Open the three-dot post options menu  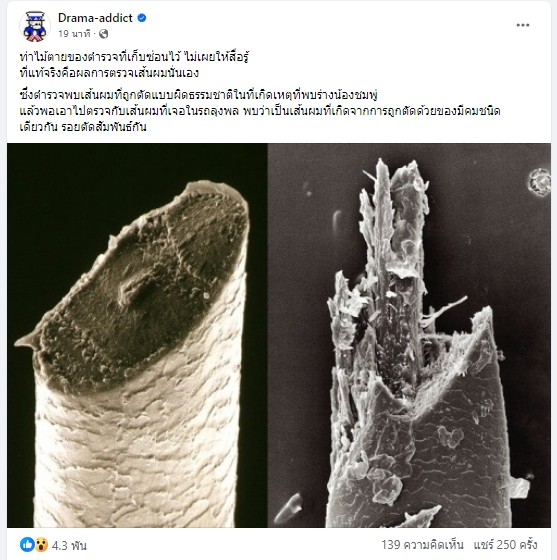click(523, 25)
